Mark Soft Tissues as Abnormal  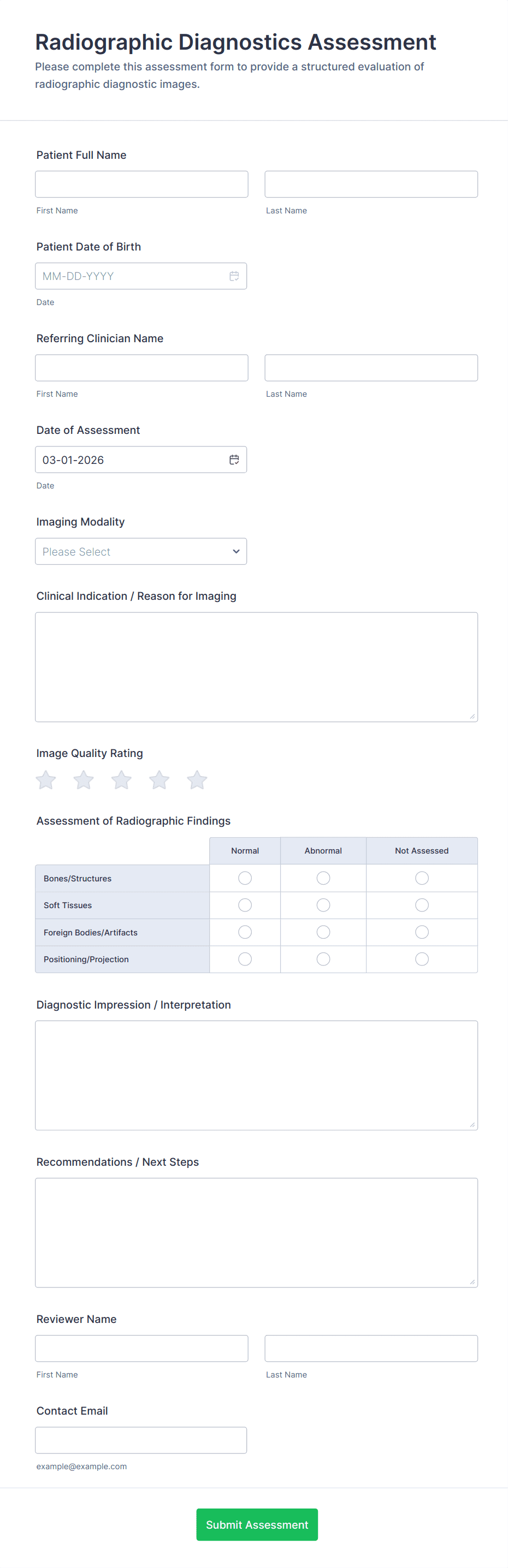pos(323,905)
